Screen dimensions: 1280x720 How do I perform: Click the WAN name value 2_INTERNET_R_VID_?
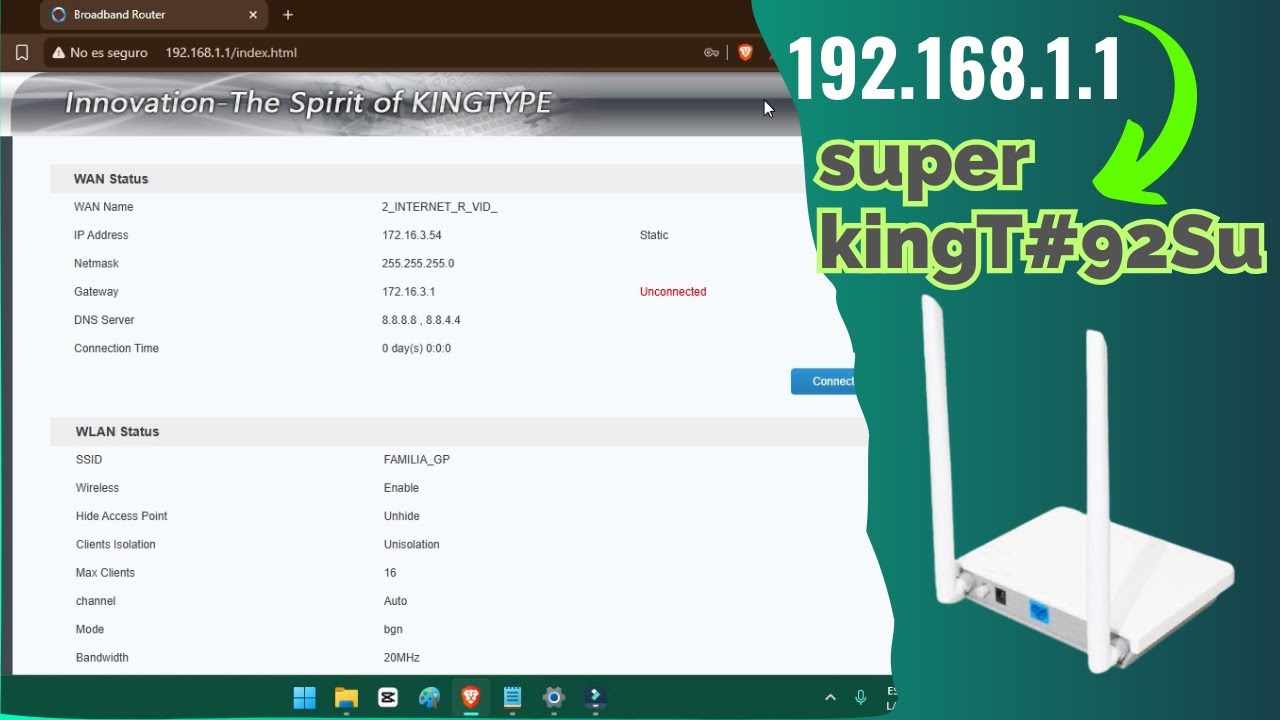(440, 207)
